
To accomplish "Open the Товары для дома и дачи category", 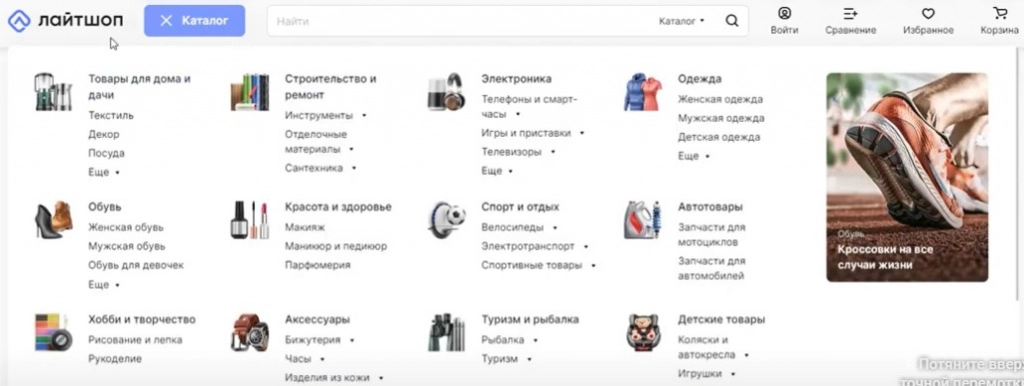I will click(140, 86).
